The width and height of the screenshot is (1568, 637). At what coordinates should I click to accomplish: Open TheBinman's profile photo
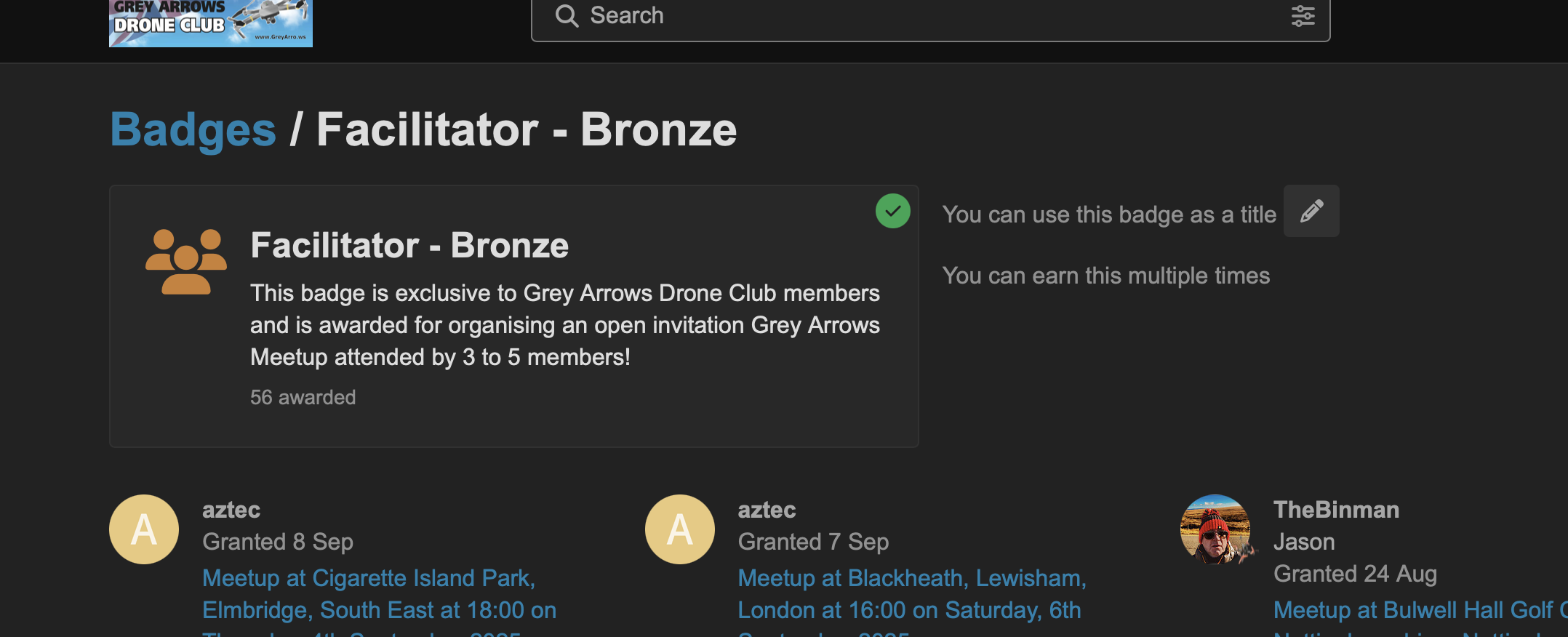point(1215,529)
